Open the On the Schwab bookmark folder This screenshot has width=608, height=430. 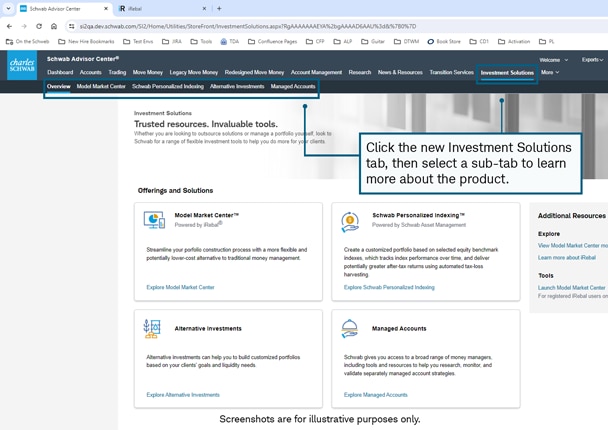28,41
